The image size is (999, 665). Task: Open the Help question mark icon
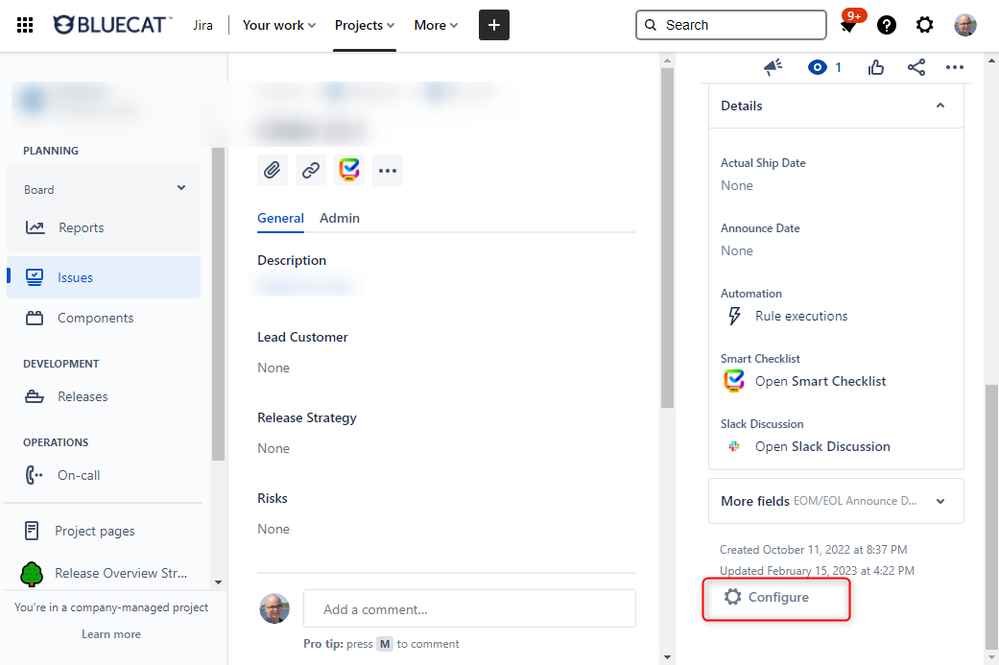886,25
